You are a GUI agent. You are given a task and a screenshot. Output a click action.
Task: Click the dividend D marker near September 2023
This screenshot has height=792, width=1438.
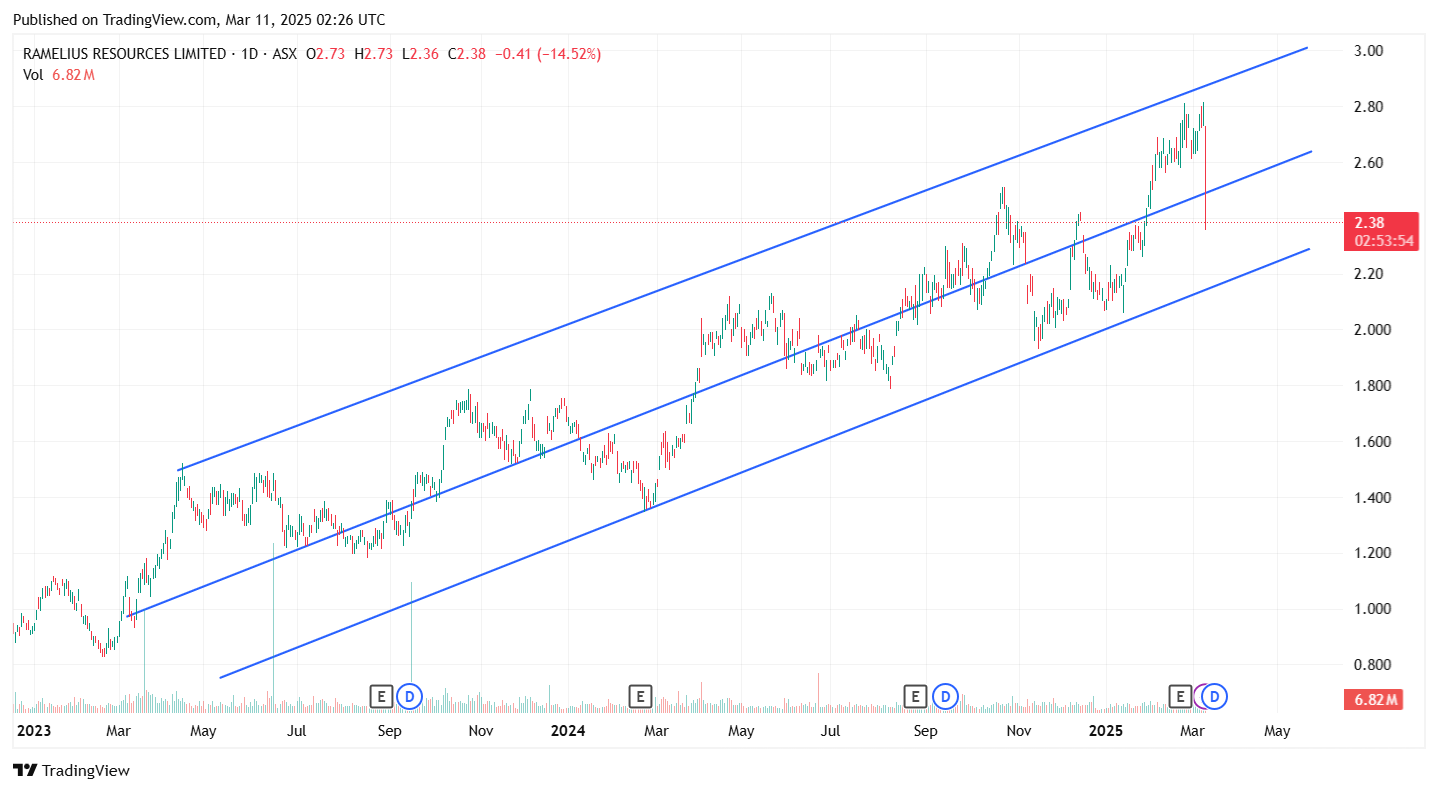[x=408, y=695]
